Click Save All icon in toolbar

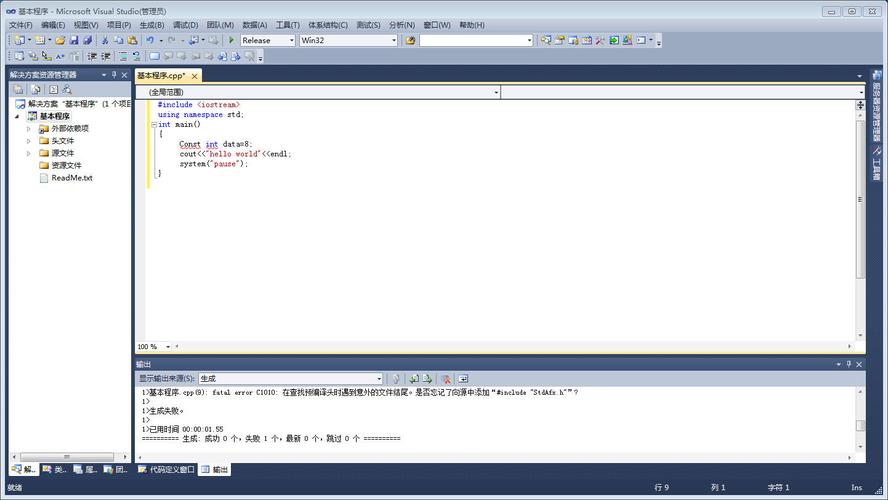(87, 41)
